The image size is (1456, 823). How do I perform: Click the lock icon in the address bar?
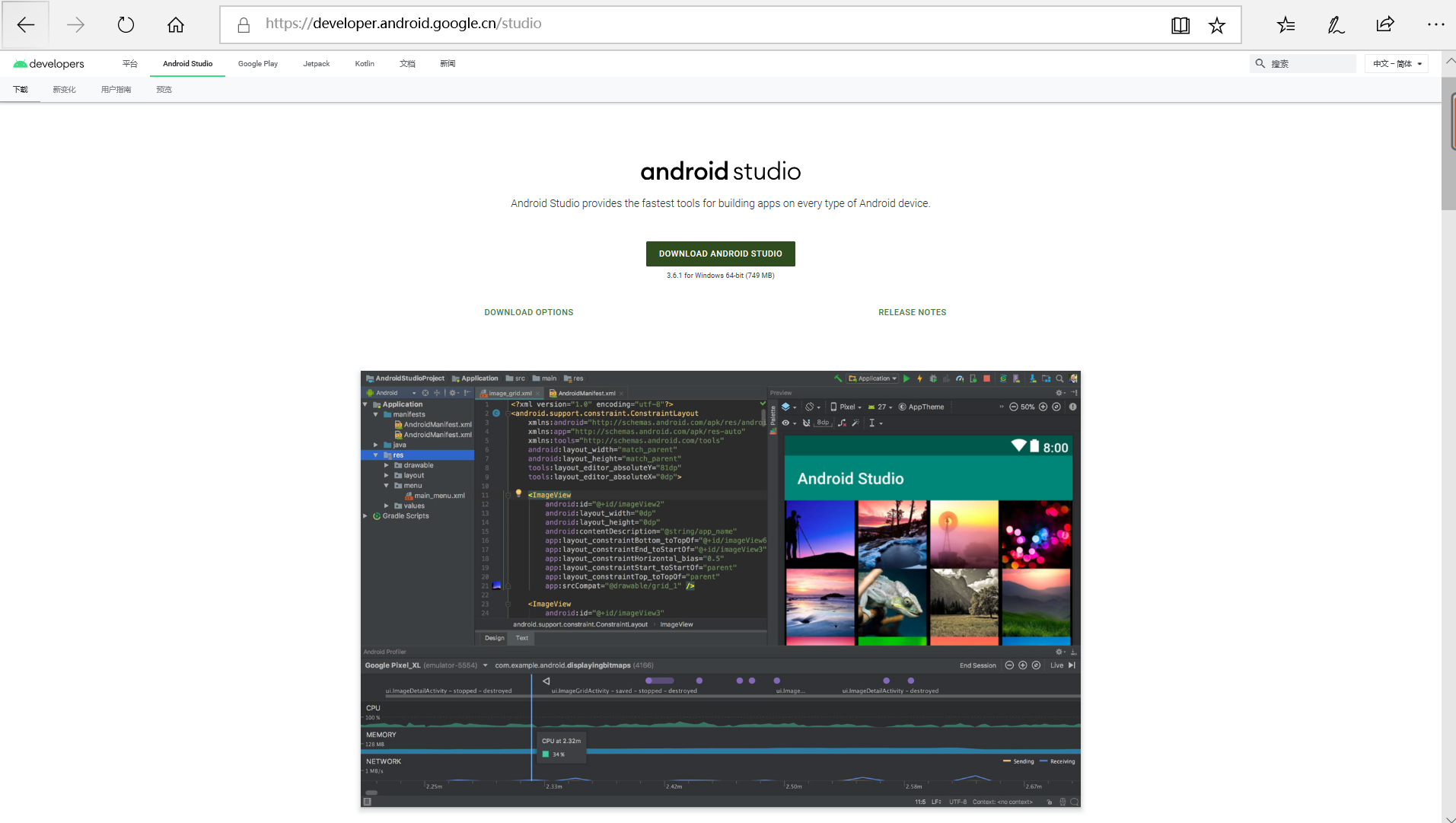pyautogui.click(x=244, y=25)
